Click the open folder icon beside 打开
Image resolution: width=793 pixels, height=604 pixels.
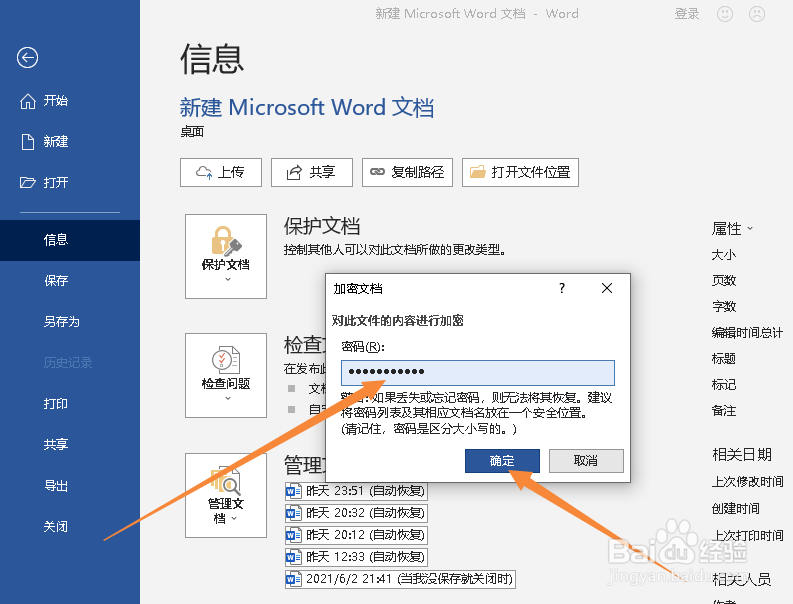(28, 183)
